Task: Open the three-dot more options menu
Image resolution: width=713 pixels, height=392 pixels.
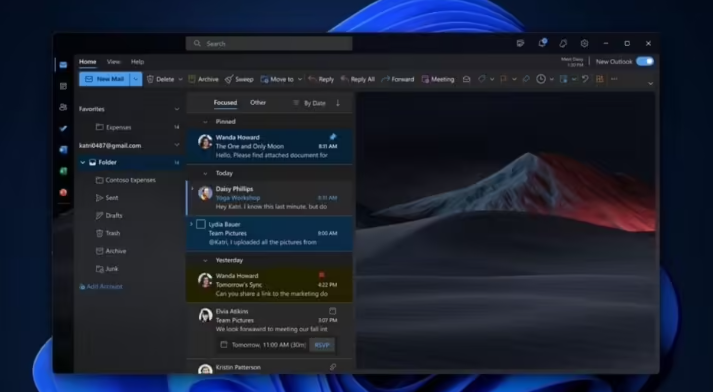Action: point(614,79)
